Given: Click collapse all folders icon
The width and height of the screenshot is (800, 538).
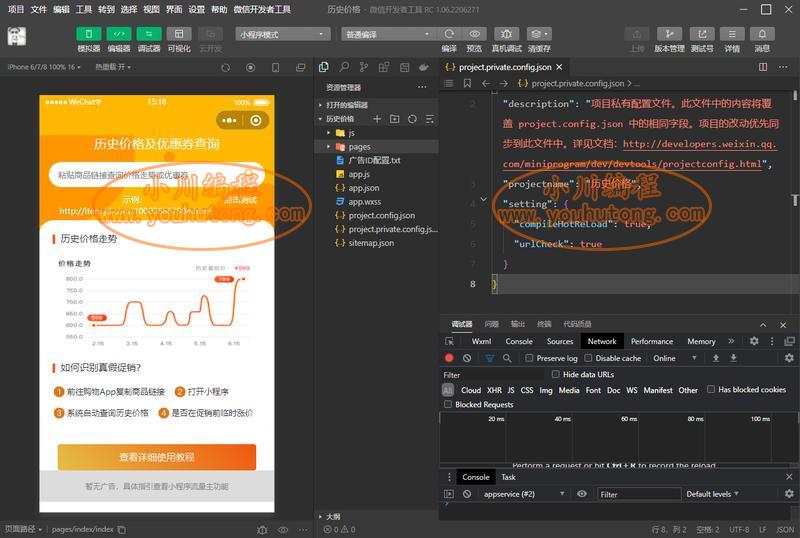Looking at the screenshot, I should pyautogui.click(x=430, y=119).
